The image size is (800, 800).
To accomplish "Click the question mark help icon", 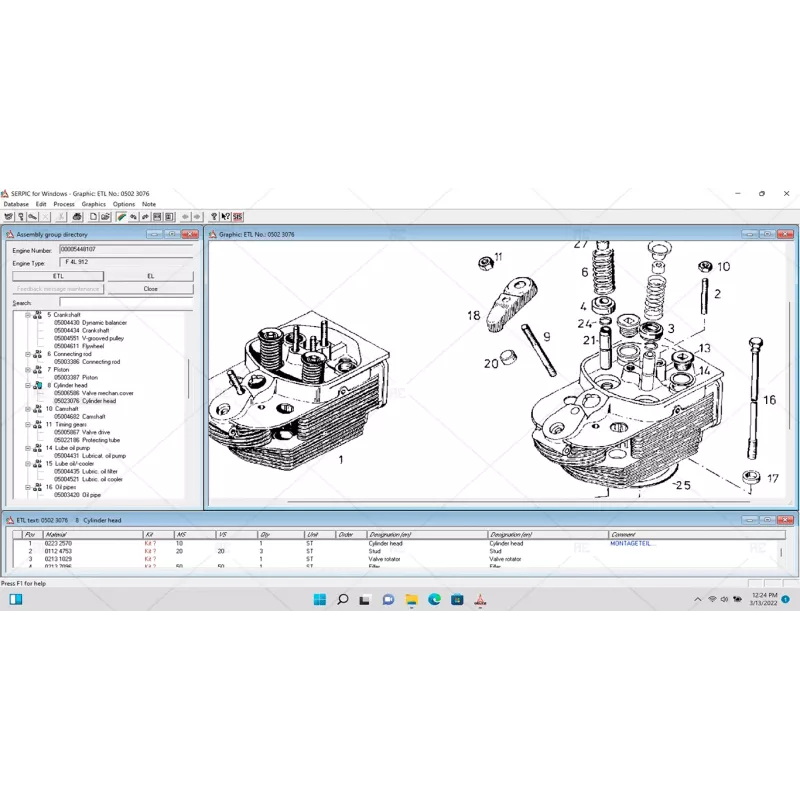I will (214, 216).
